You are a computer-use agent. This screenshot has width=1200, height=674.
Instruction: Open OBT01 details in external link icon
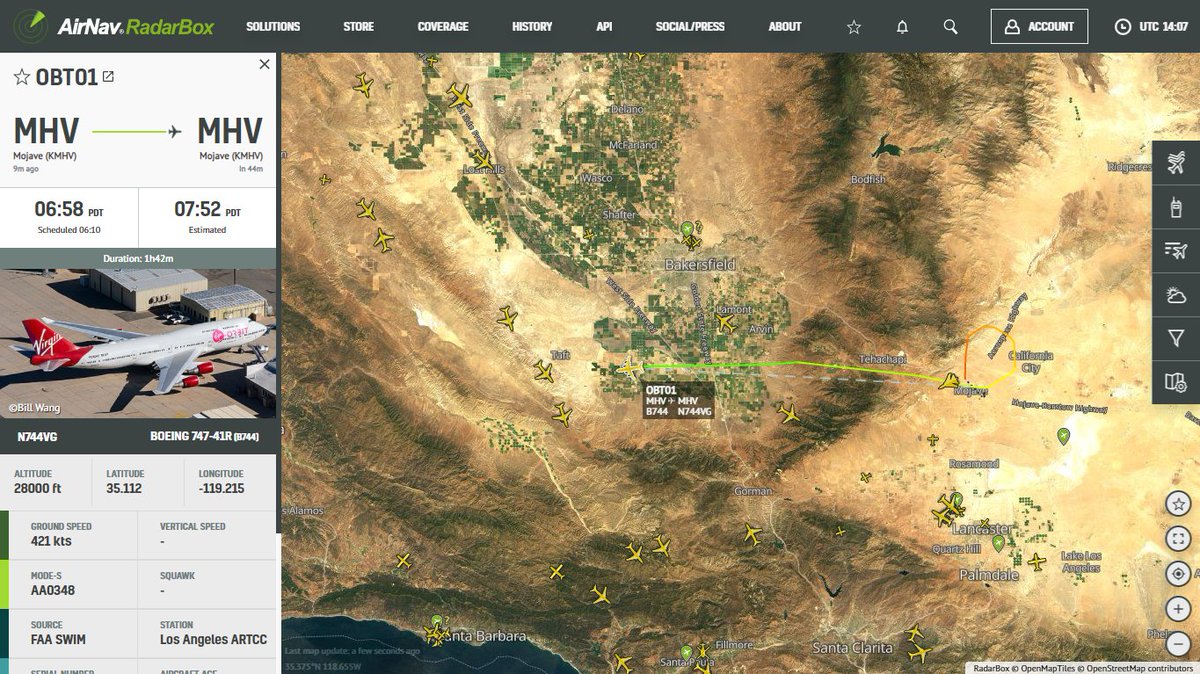click(108, 76)
